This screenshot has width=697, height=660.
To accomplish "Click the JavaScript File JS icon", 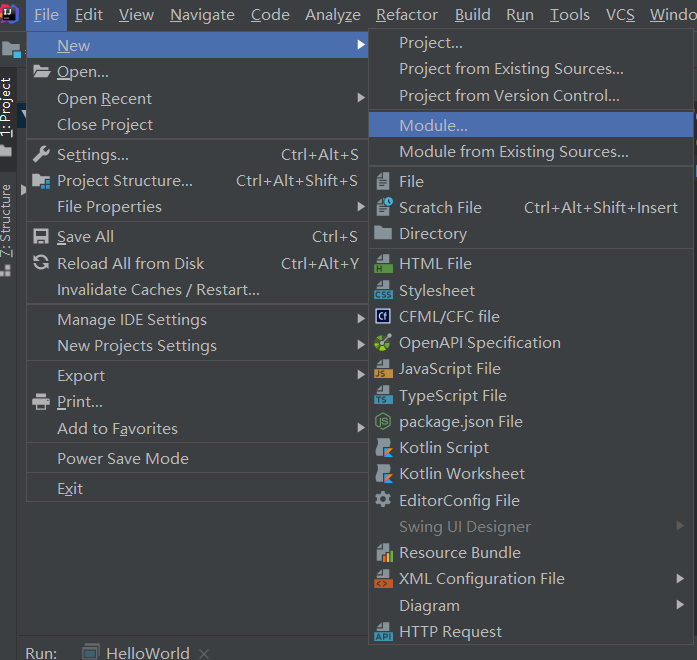I will (x=384, y=369).
